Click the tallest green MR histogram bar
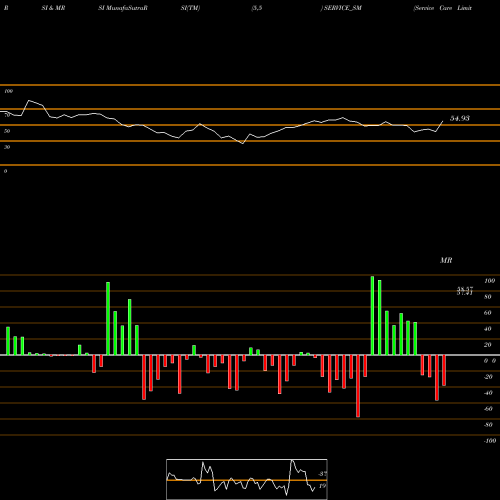The image size is (500, 500). tap(372, 315)
